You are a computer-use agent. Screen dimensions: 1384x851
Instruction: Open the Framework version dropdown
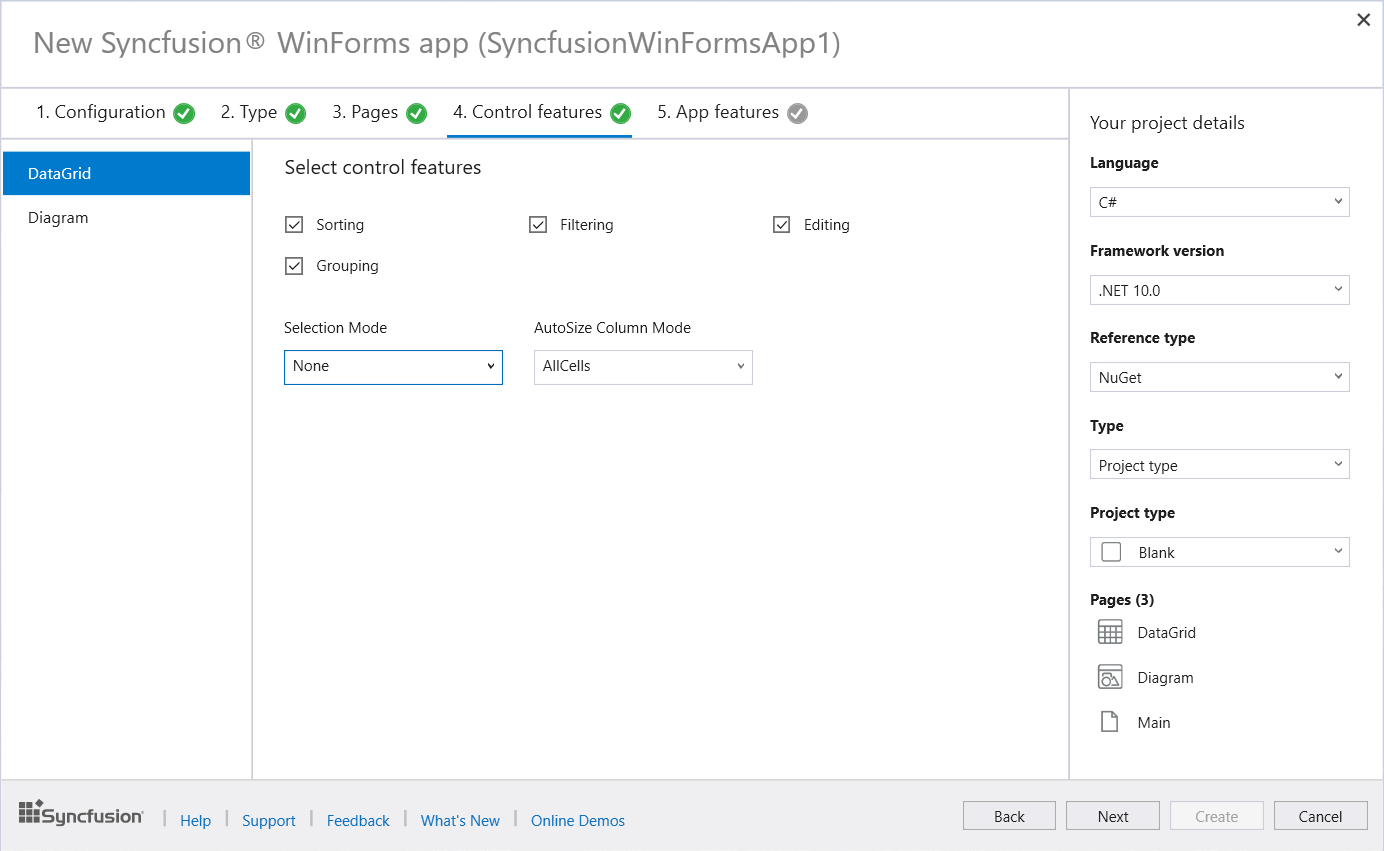1219,290
